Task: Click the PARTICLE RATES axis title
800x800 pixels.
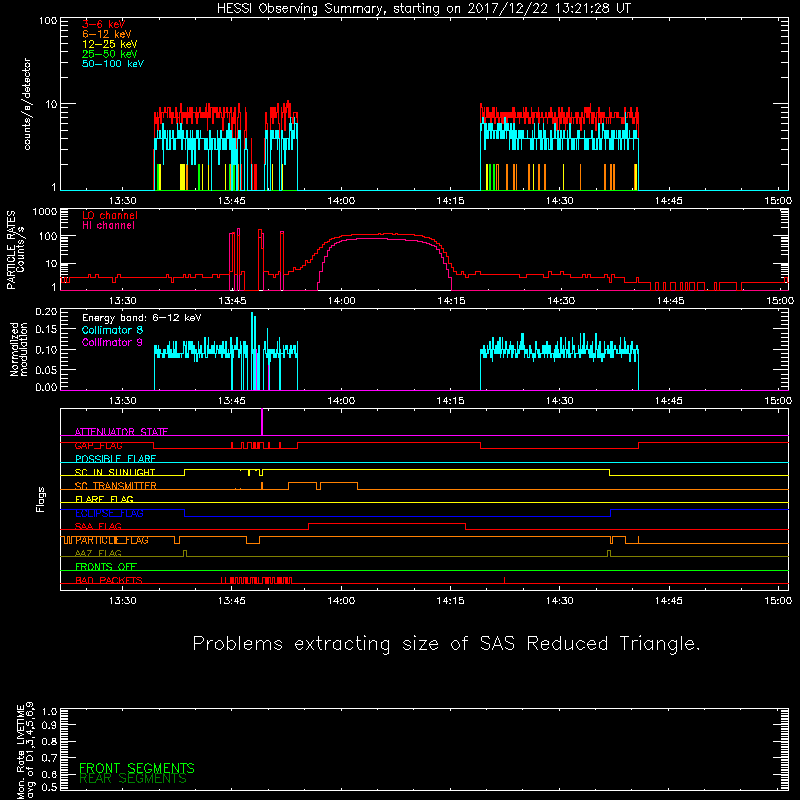Action: click(x=11, y=250)
